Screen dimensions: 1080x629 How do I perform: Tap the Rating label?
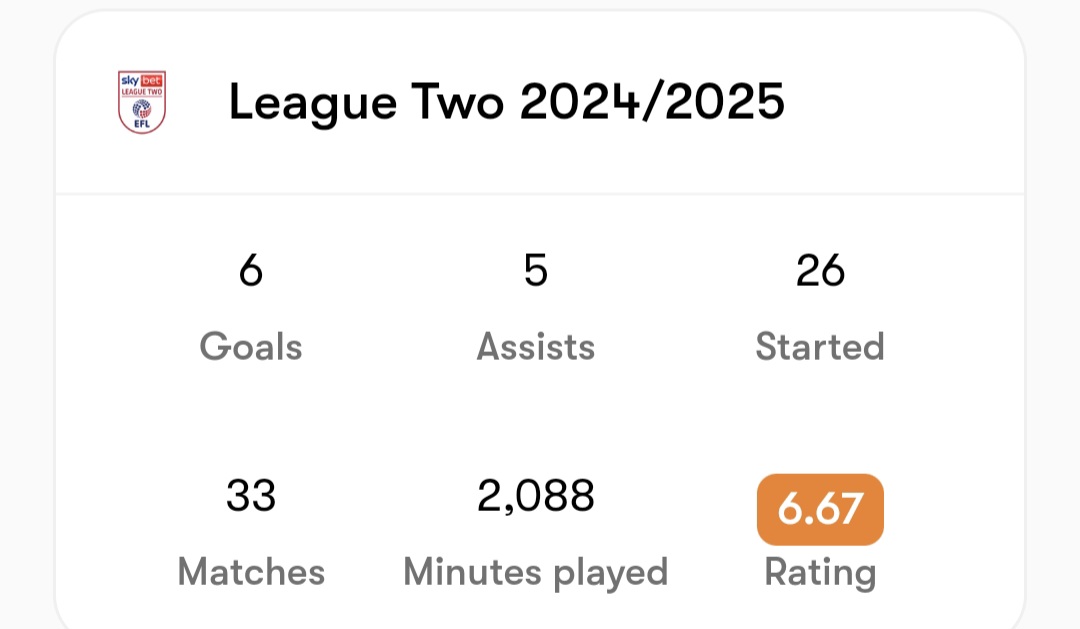coord(820,573)
